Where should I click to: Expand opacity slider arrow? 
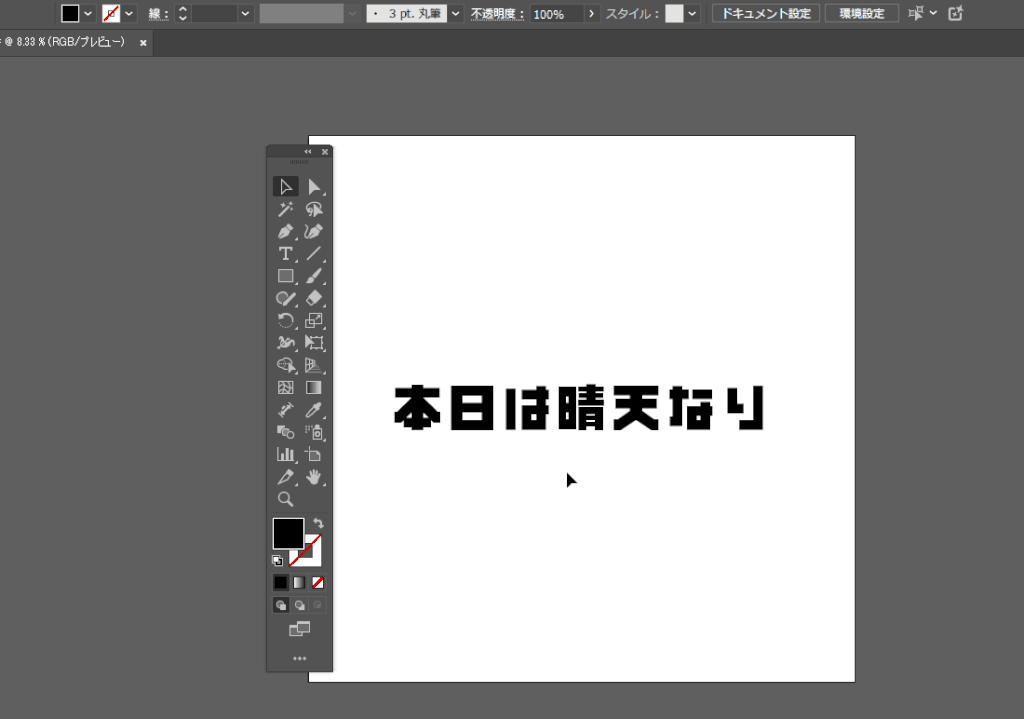591,14
